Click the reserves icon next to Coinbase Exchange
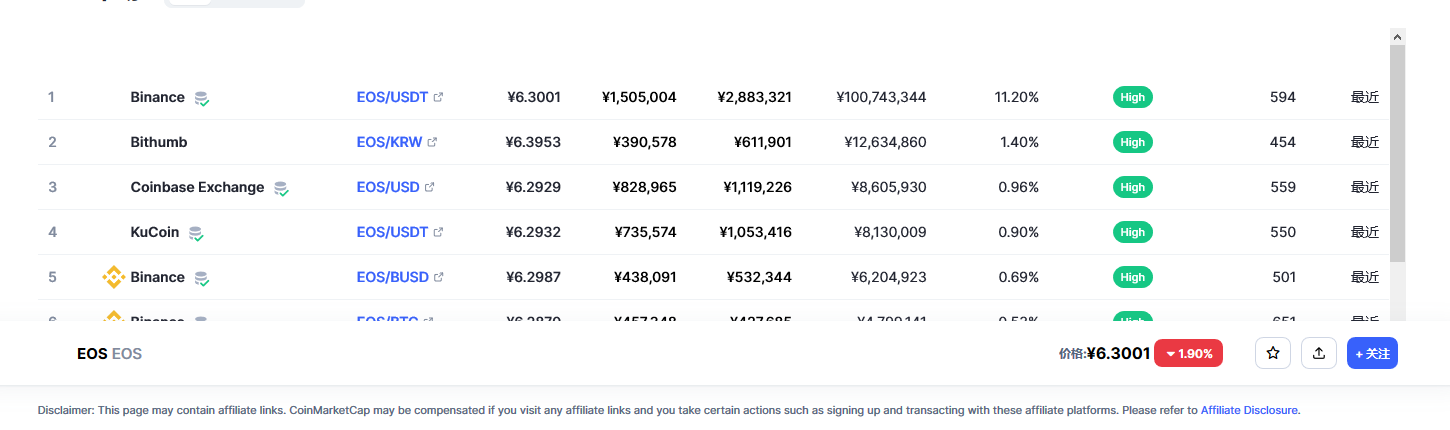The image size is (1450, 430). pos(281,188)
